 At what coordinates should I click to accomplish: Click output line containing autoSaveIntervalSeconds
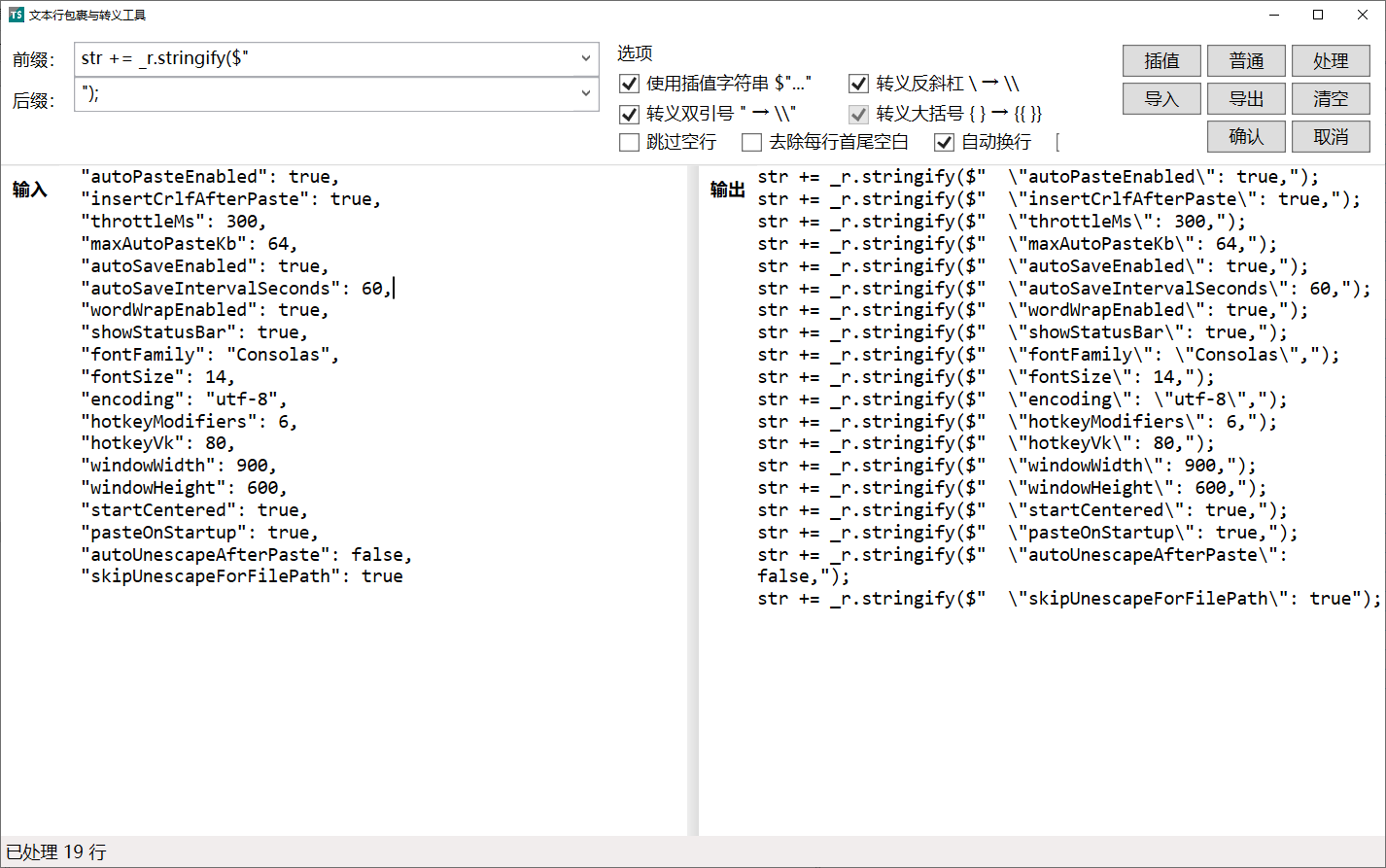tap(1064, 288)
